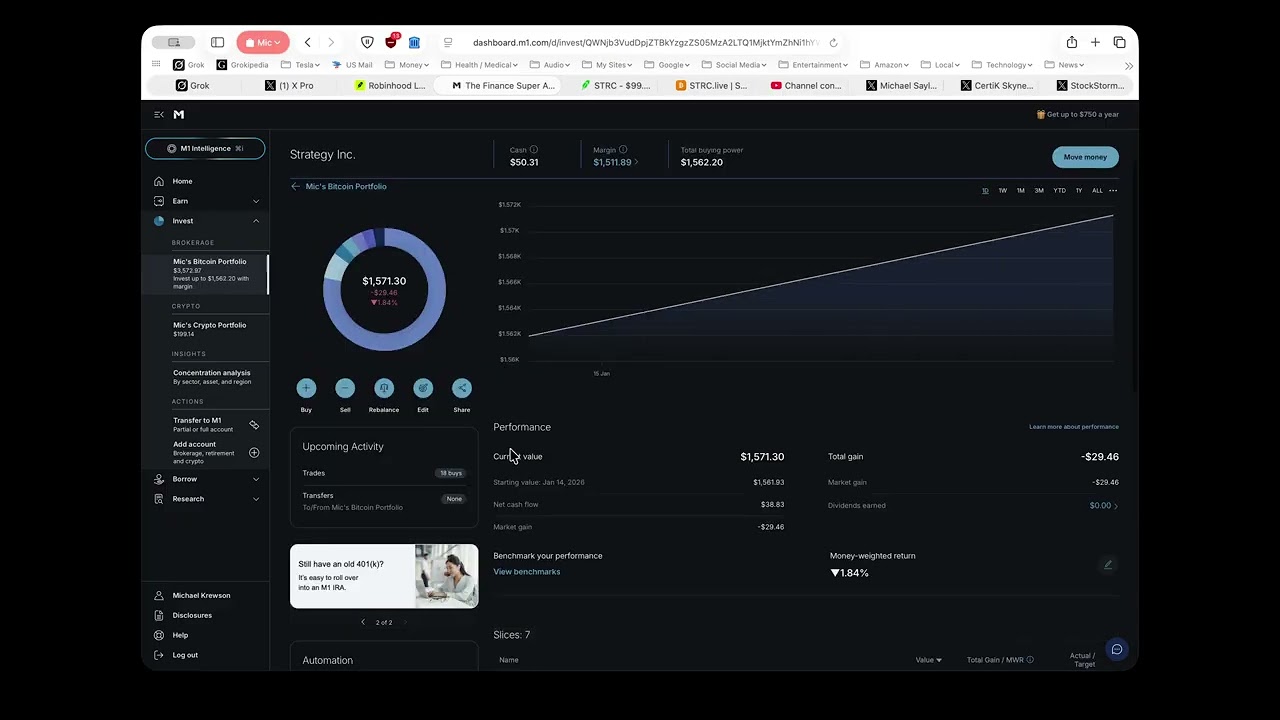Show more bookmarks overflow chevron
1280x720 pixels.
(1128, 65)
